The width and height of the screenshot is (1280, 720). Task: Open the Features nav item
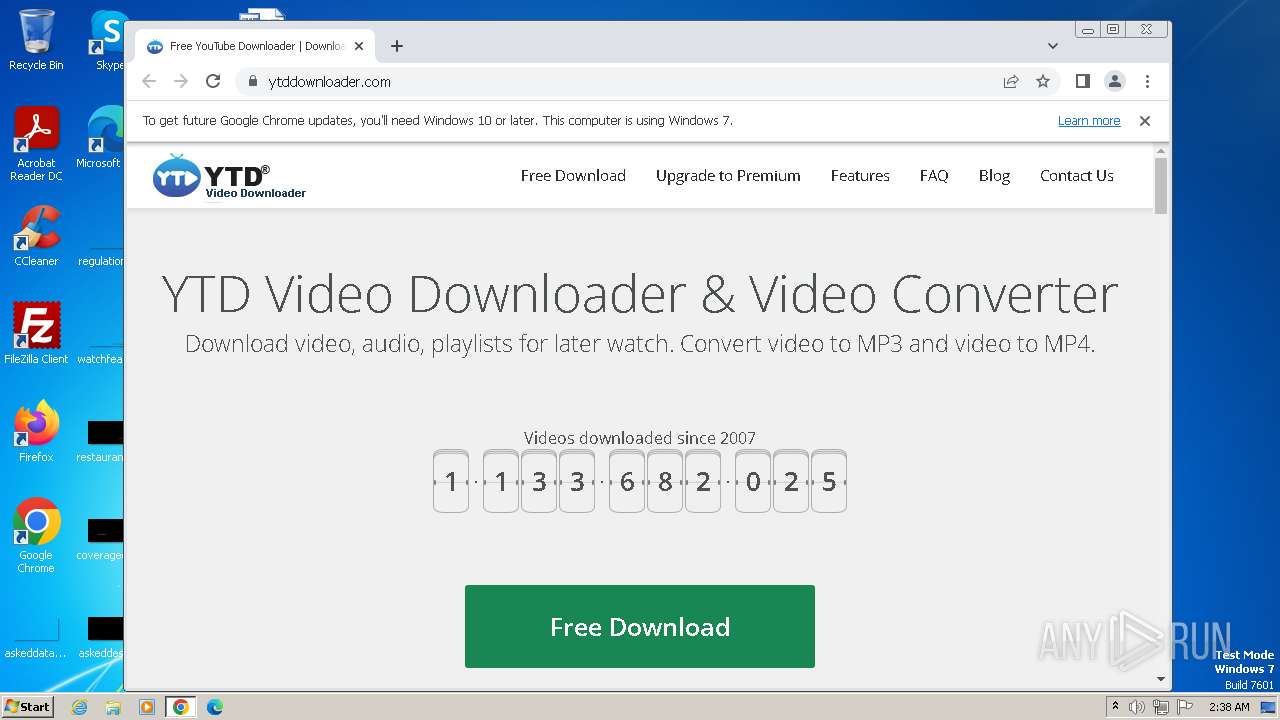pyautogui.click(x=860, y=176)
